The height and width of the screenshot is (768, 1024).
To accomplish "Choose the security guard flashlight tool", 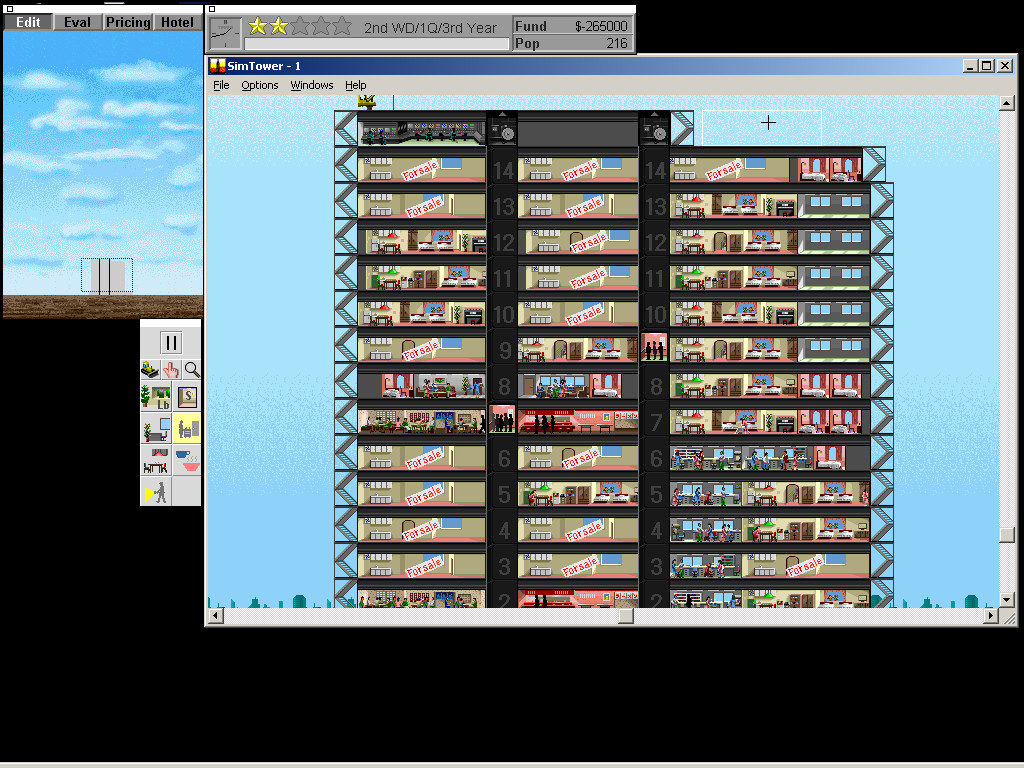I will (156, 491).
